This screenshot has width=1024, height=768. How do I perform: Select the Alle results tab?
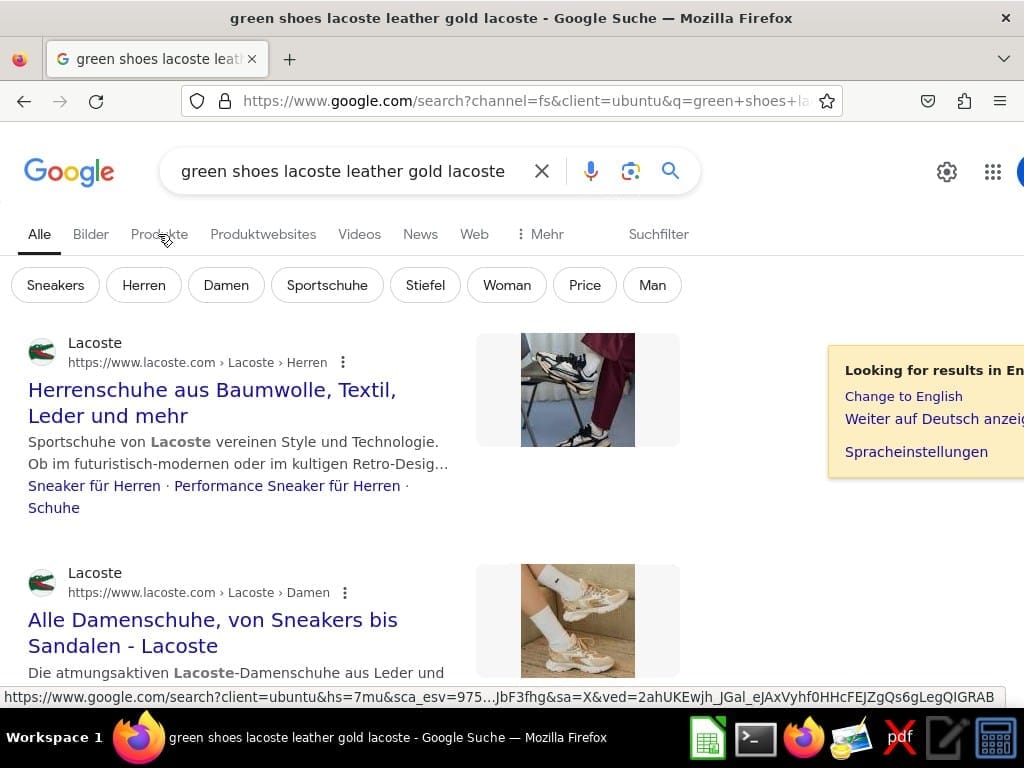coord(39,234)
